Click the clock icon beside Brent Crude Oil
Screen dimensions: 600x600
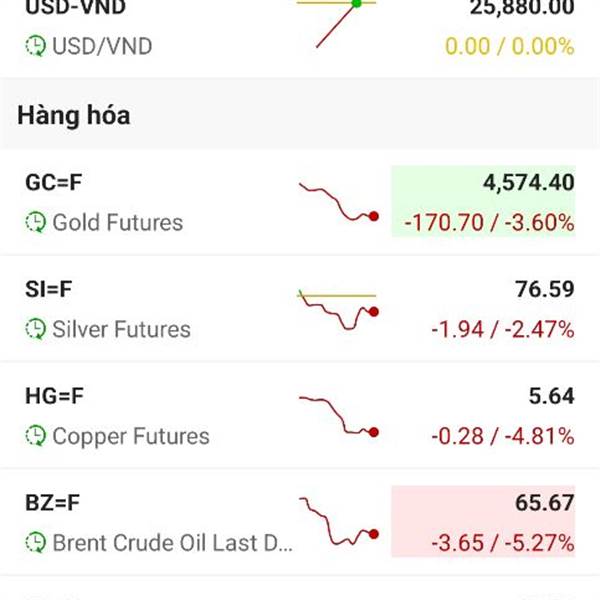pos(36,543)
